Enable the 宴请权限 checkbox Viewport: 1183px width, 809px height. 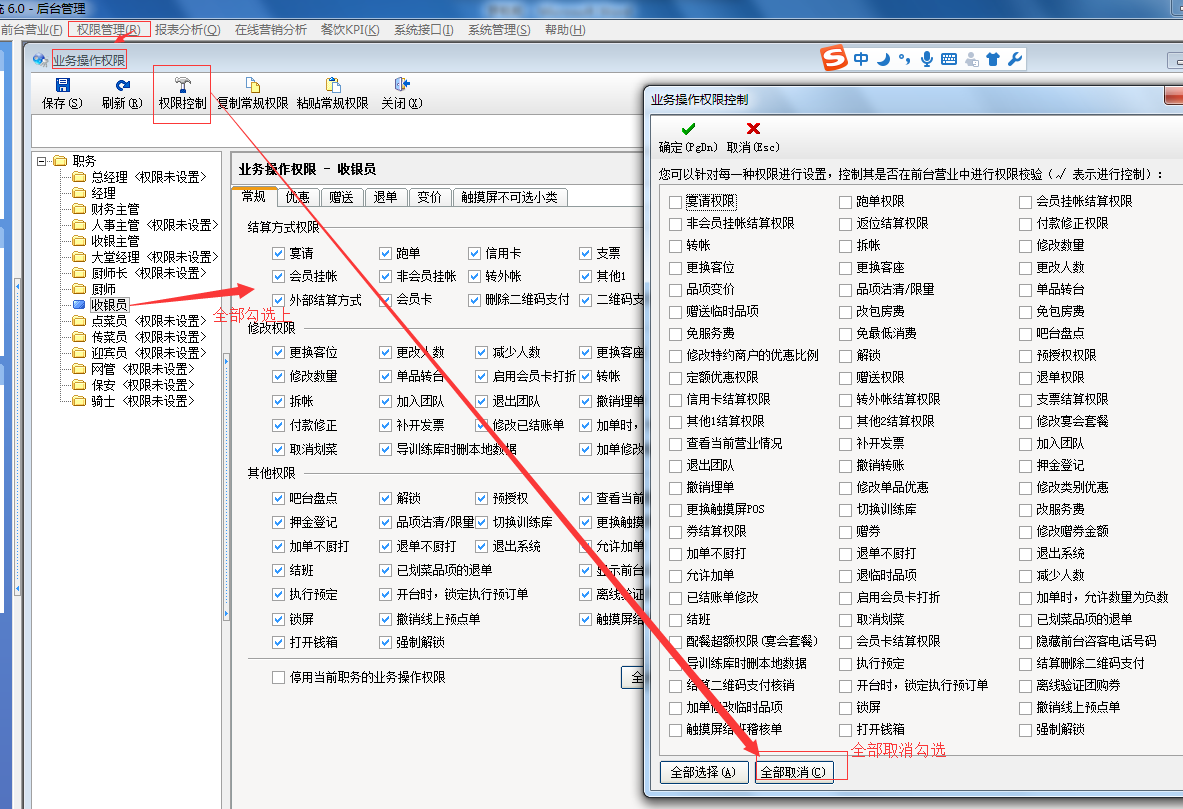676,202
